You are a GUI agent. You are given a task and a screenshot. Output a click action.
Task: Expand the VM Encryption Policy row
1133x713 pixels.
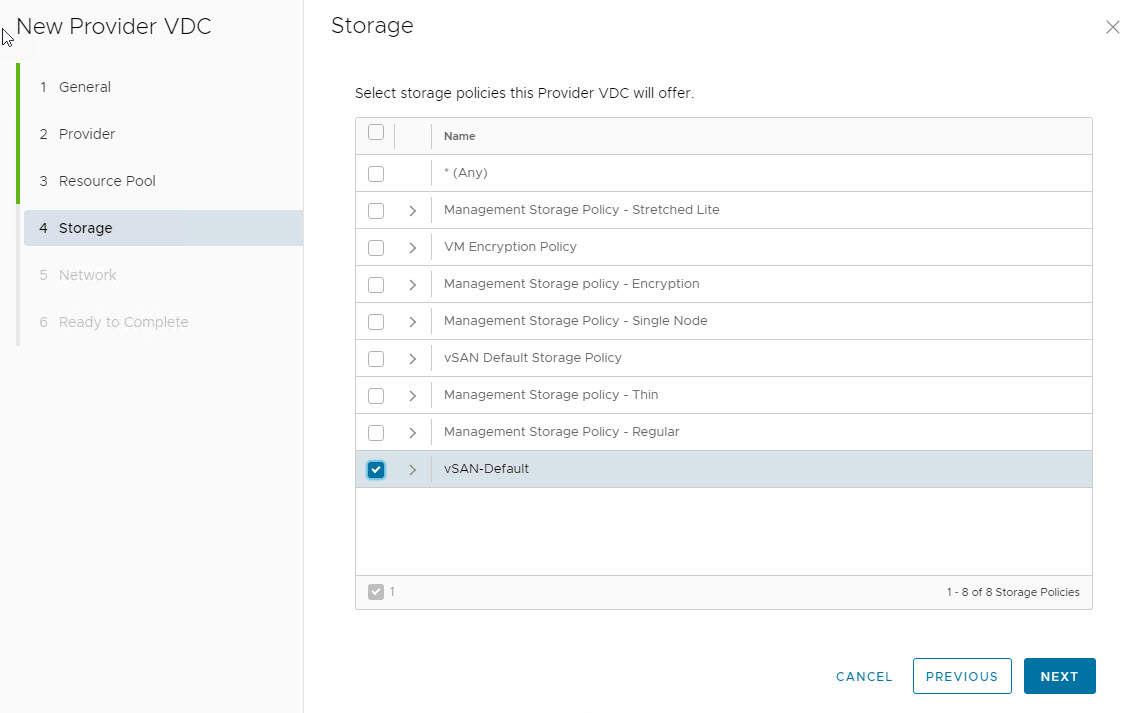click(412, 248)
